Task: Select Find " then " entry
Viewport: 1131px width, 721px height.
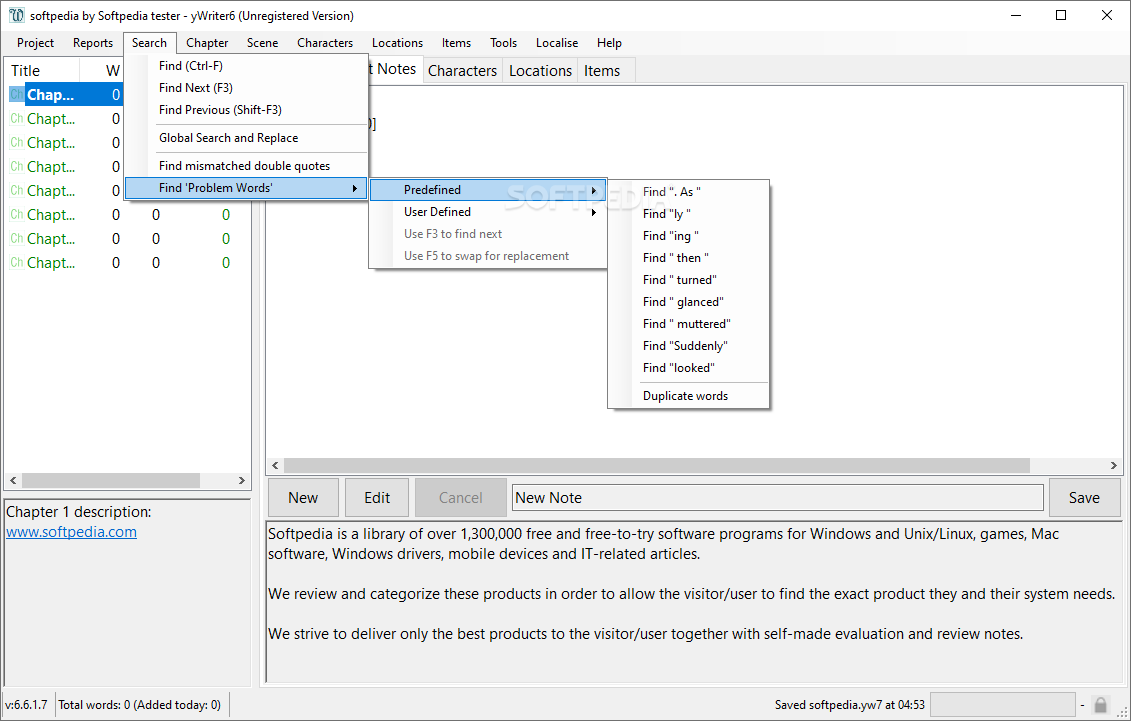Action: click(x=689, y=258)
